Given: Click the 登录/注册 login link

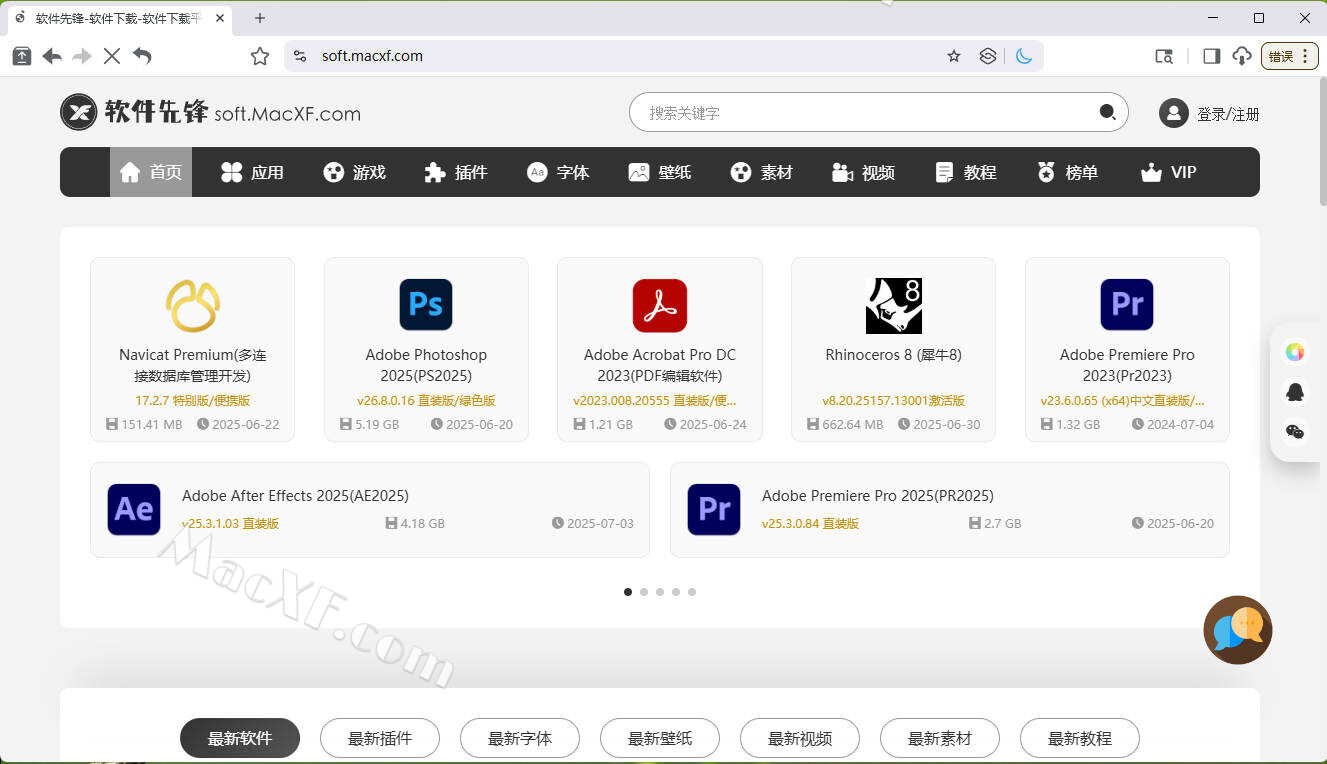Looking at the screenshot, I should tap(1228, 114).
